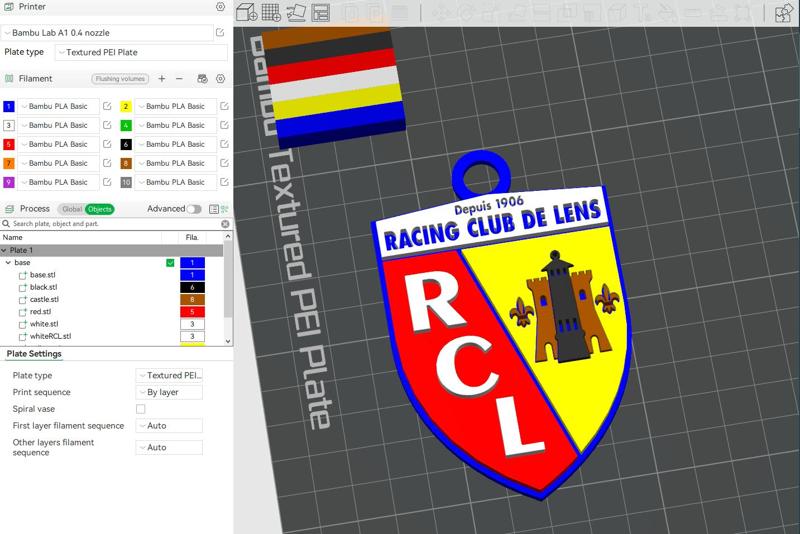800x534 pixels.
Task: Click the Add object cube icon
Action: pos(247,12)
